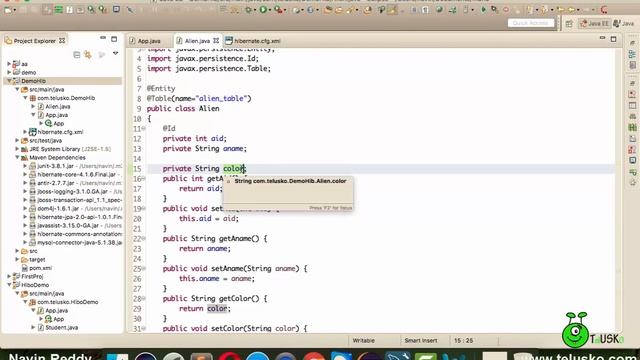The image size is (640, 360).
Task: Select hibernate.cfg.xml in Project Explorer tree
Action: [x=56, y=132]
